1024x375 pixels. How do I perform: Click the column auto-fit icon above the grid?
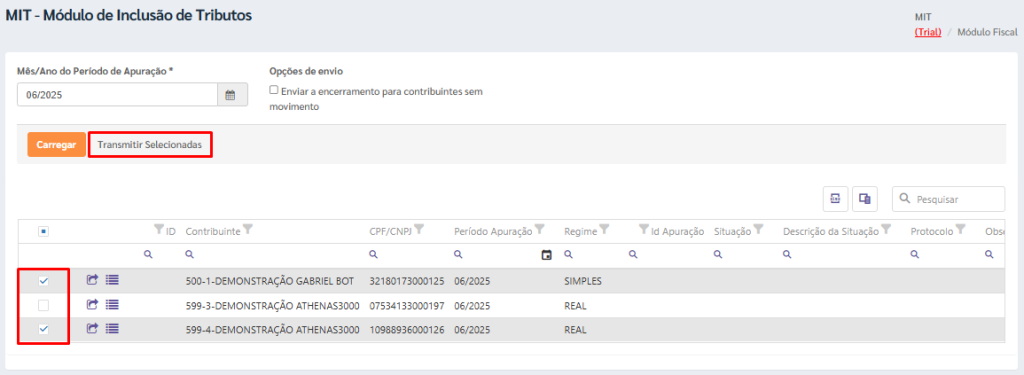(x=835, y=199)
